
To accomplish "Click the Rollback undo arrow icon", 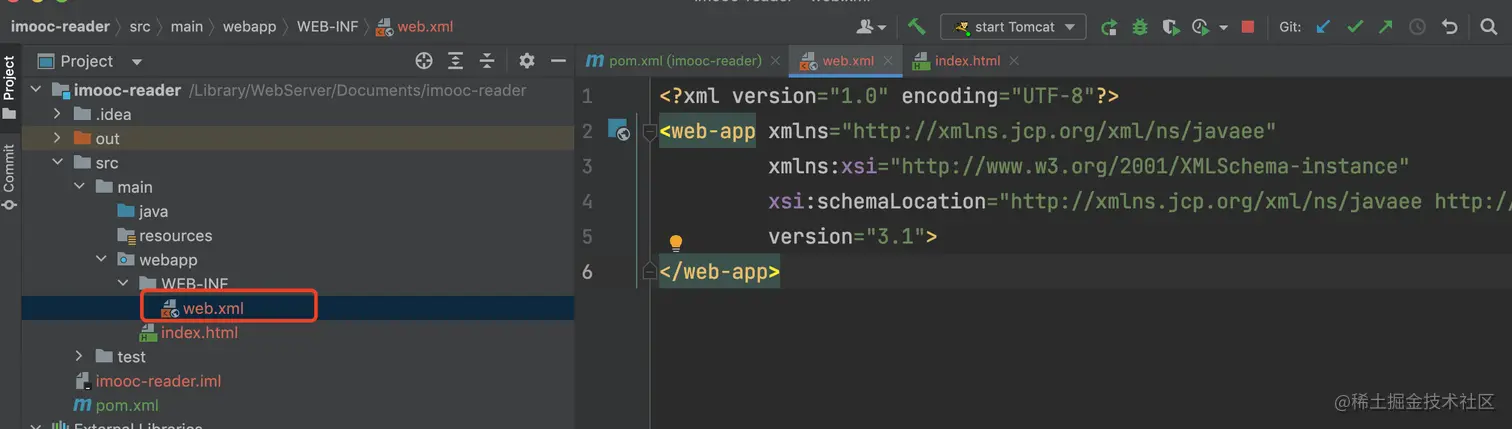I will click(x=1449, y=27).
